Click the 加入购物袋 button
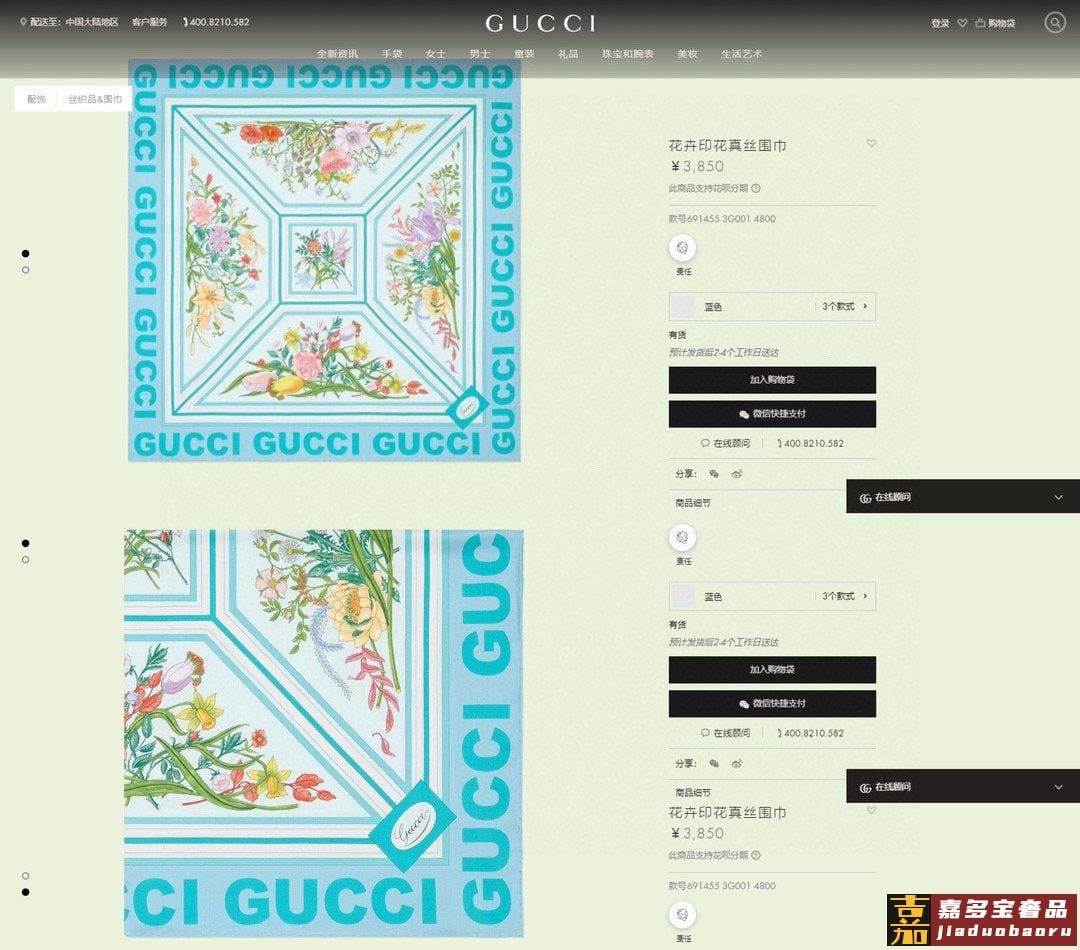The image size is (1080, 950). tap(772, 380)
